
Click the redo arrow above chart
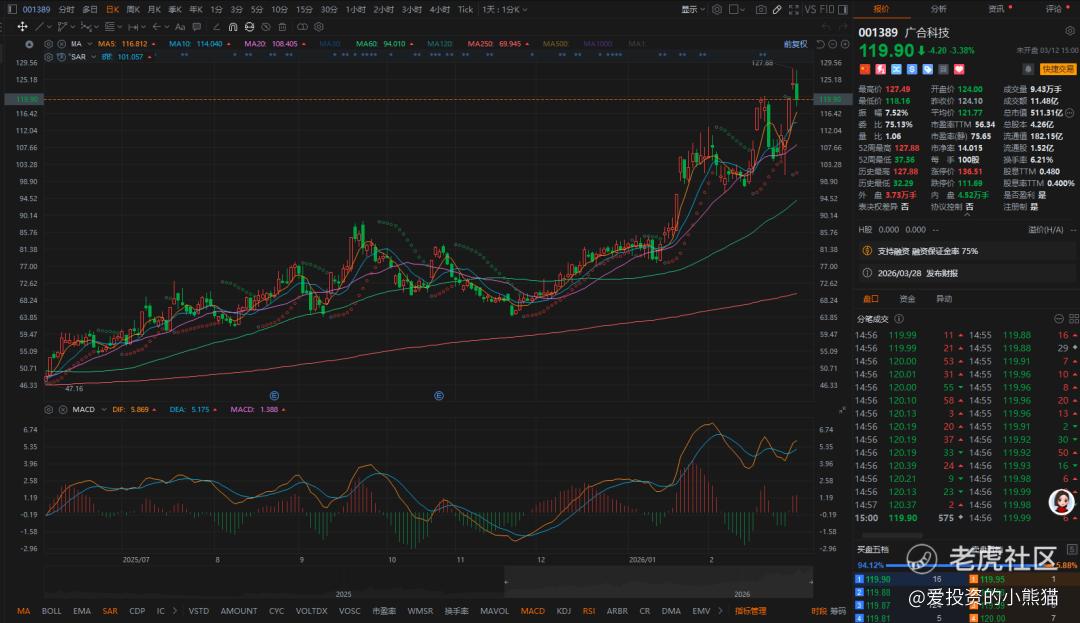[842, 27]
